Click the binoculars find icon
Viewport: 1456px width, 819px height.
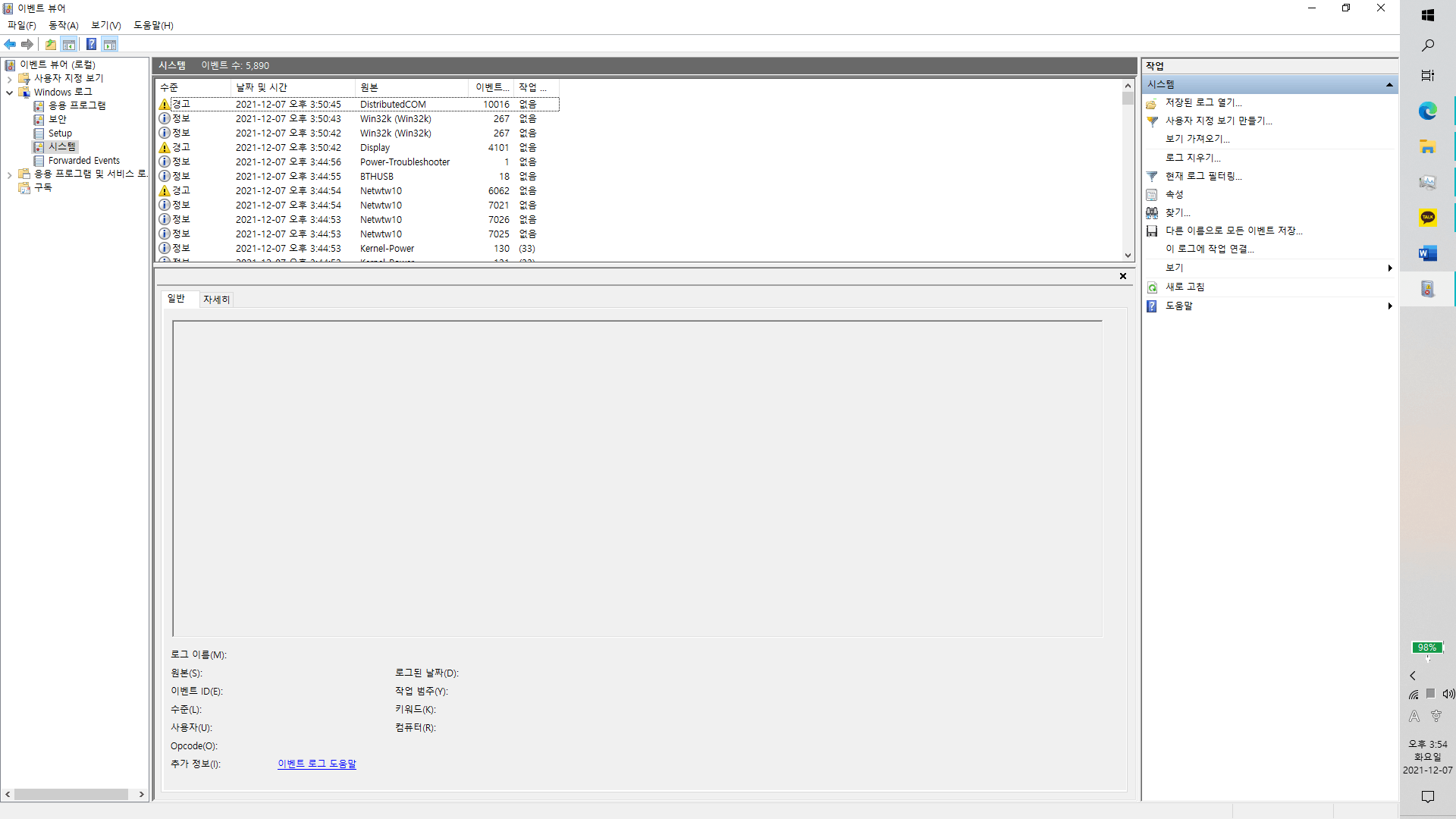tap(1152, 213)
